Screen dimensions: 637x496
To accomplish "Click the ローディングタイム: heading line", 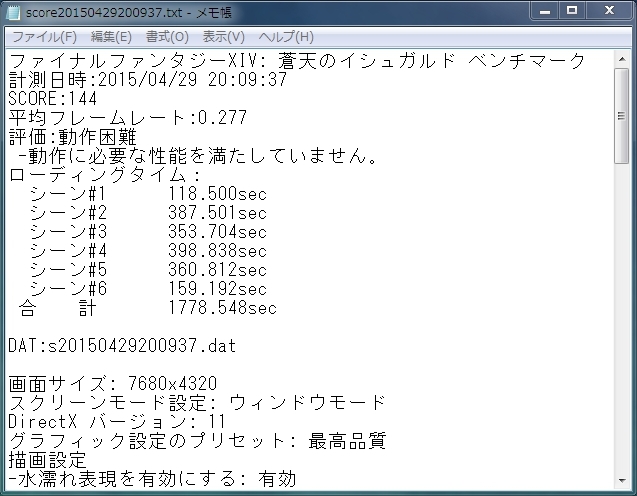I will pyautogui.click(x=104, y=175).
